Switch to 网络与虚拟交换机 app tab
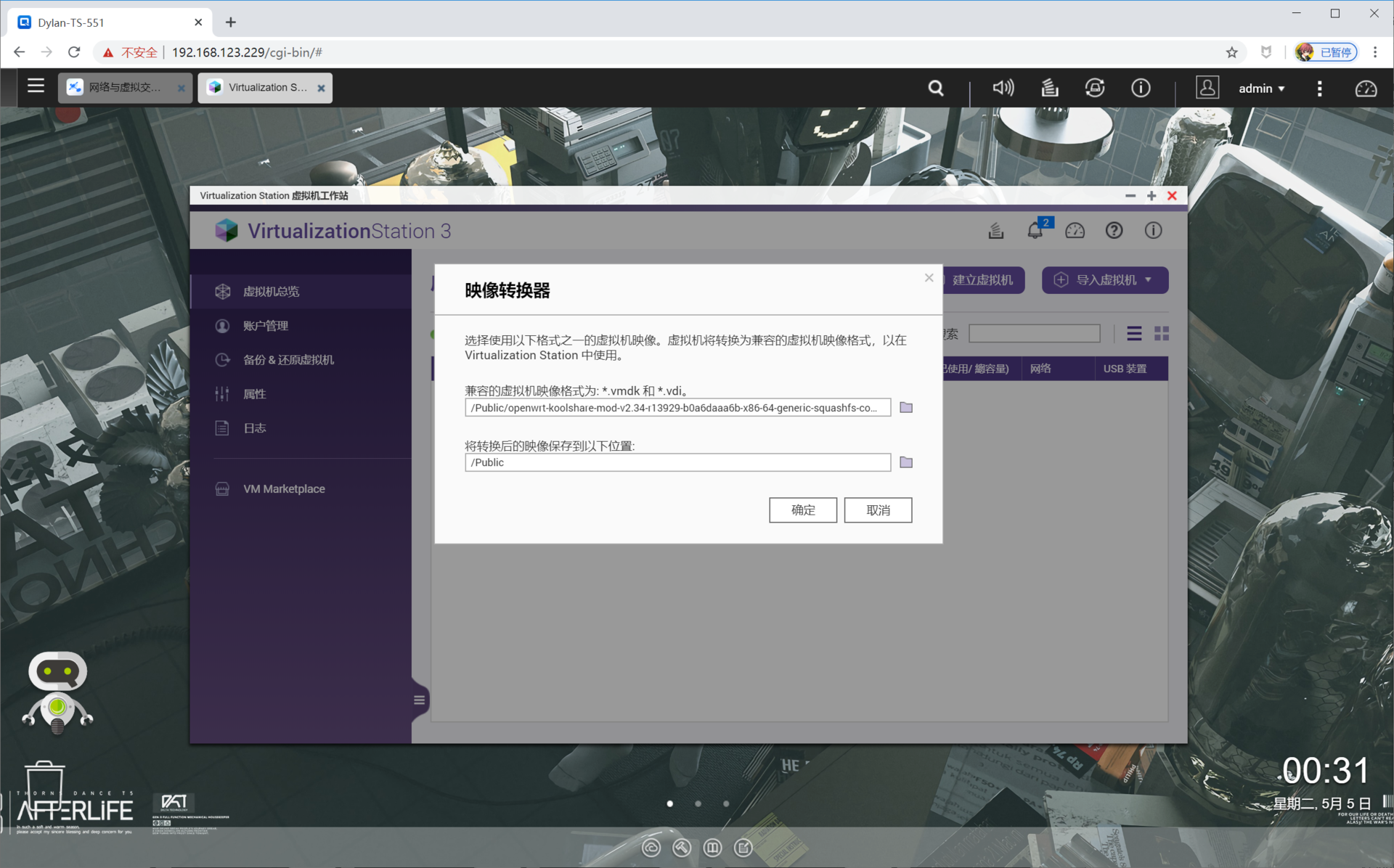Screen dimensions: 1394x868 (x=124, y=88)
